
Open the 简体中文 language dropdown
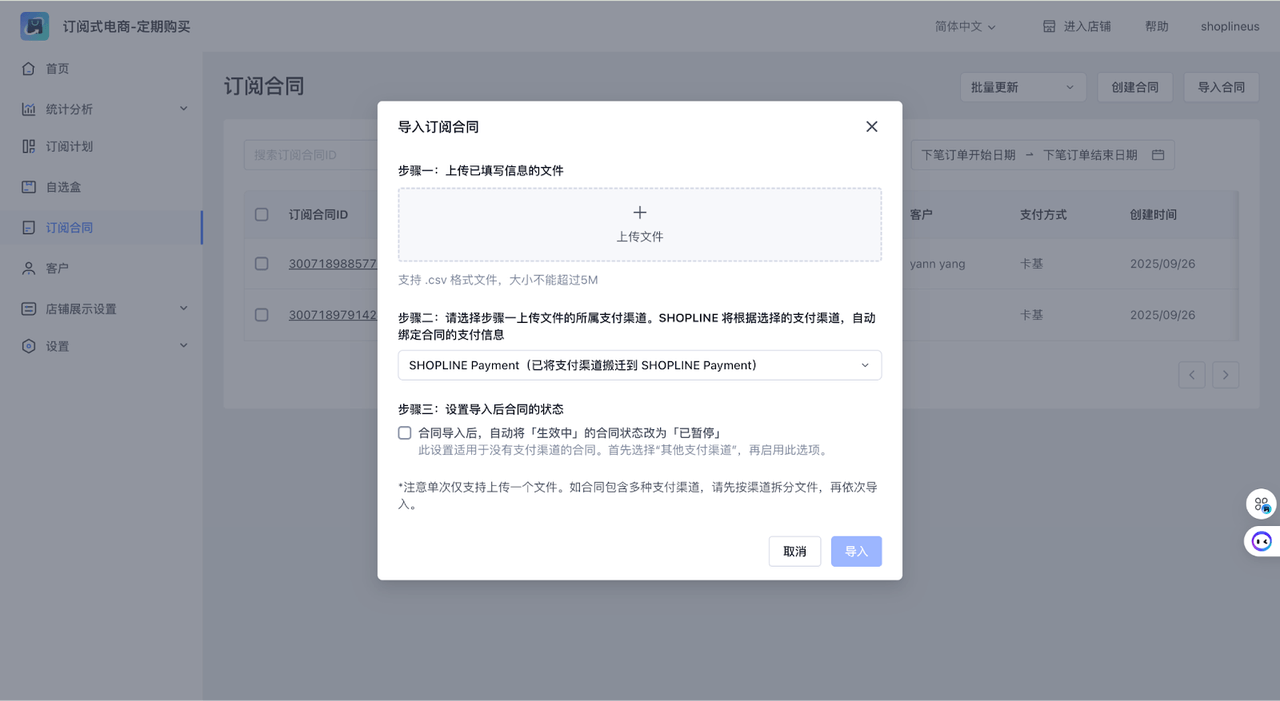965,27
